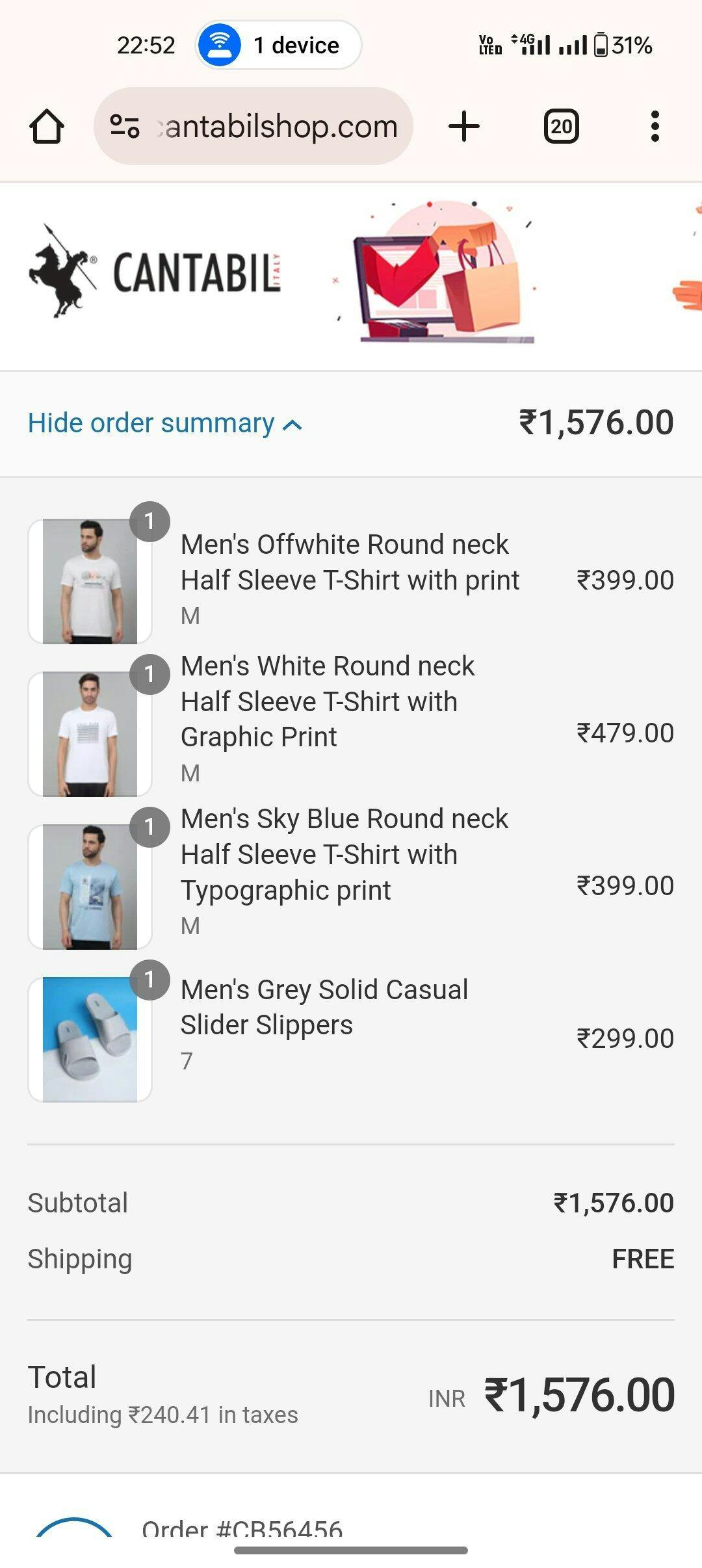Tap the browser home icon
The image size is (702, 1568).
tap(47, 126)
